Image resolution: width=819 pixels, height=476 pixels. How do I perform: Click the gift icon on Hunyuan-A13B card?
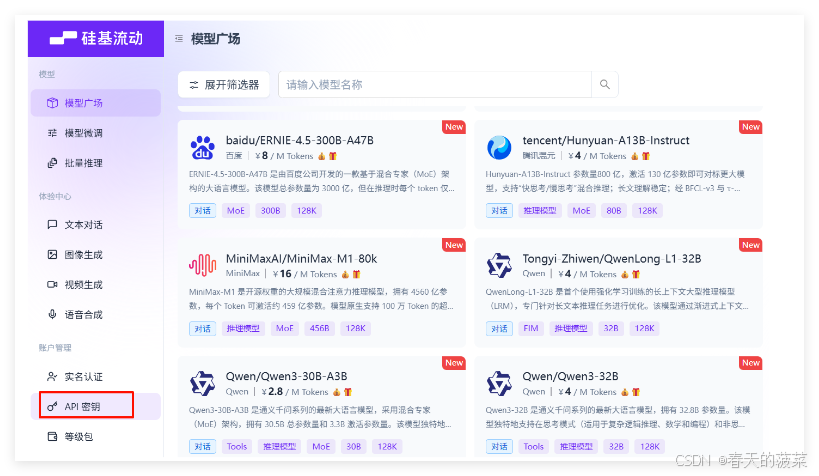click(x=646, y=156)
